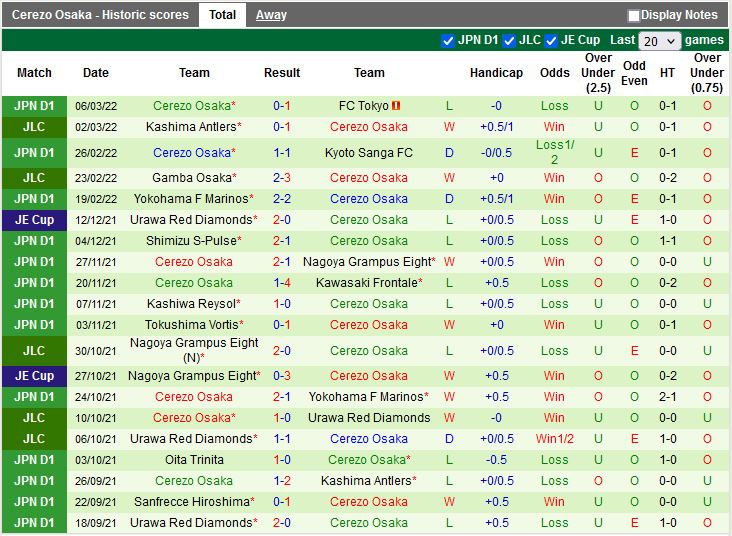
Task: Click Oita Trinita team name
Action: 194,460
